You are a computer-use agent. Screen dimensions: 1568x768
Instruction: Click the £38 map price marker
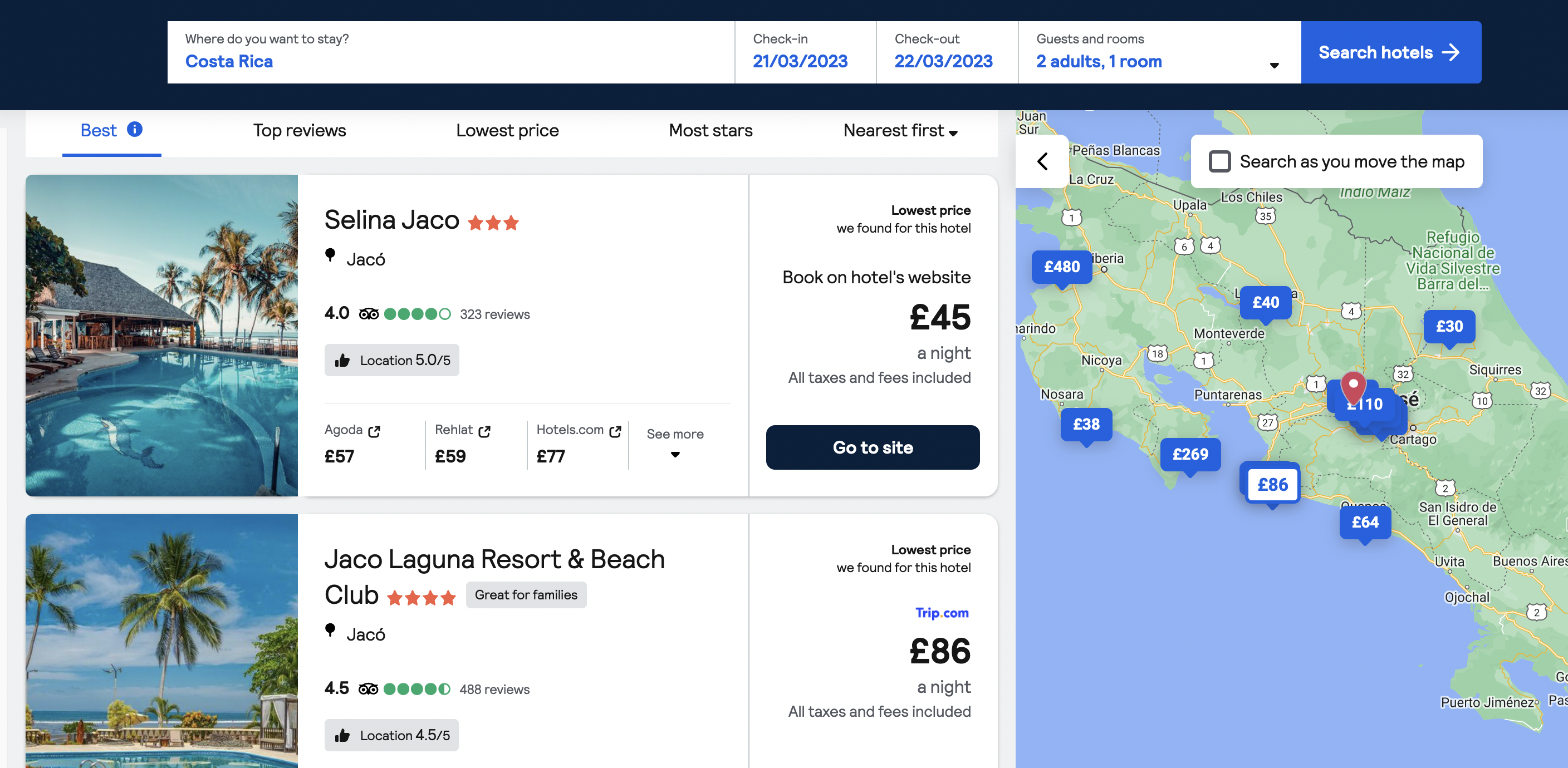[1086, 424]
